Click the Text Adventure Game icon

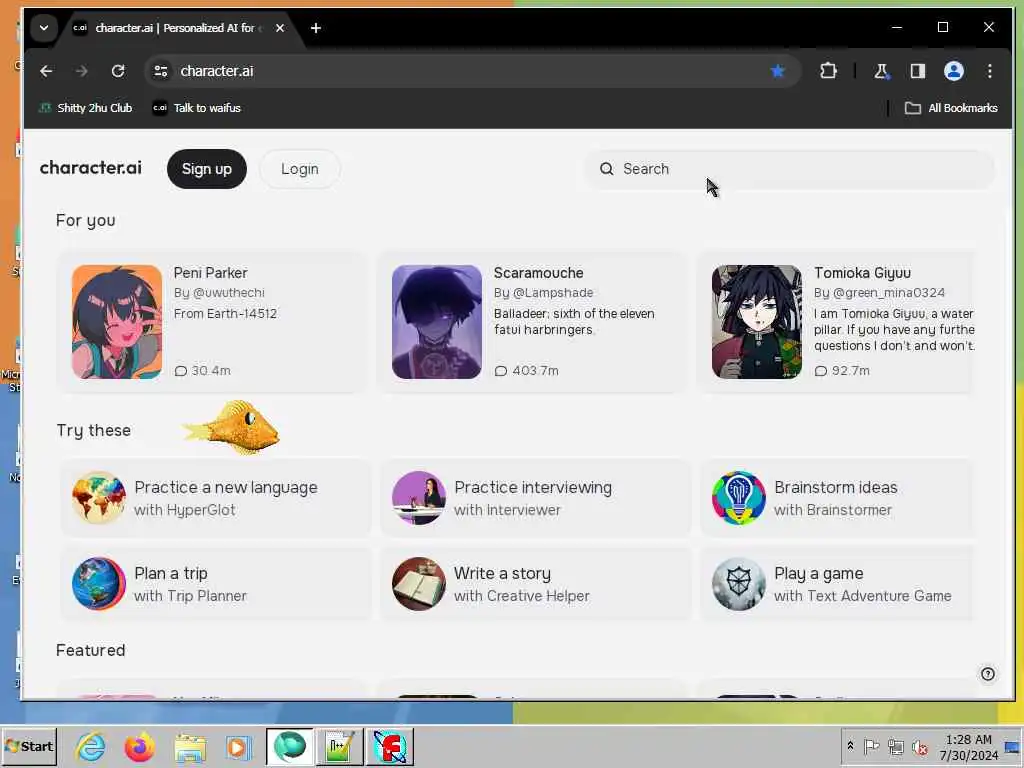point(739,584)
